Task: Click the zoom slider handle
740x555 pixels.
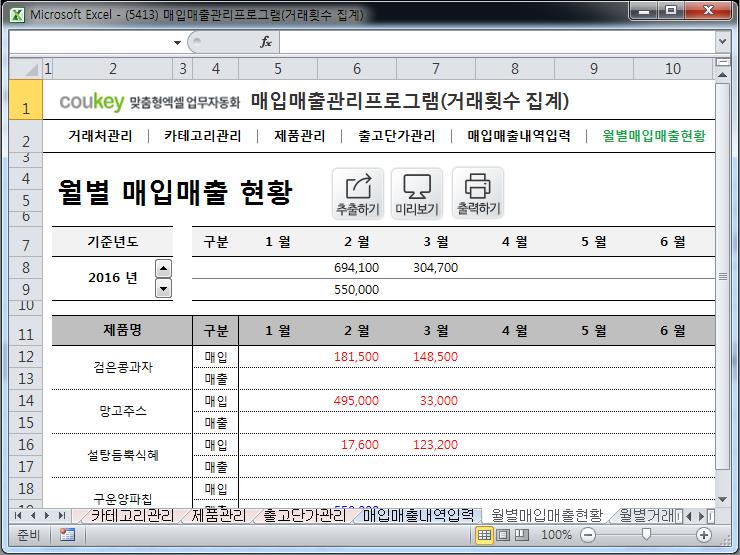Action: [x=646, y=534]
